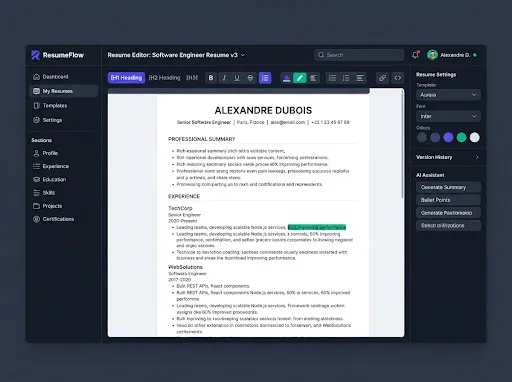Insert a link with chain icon

pos(382,78)
